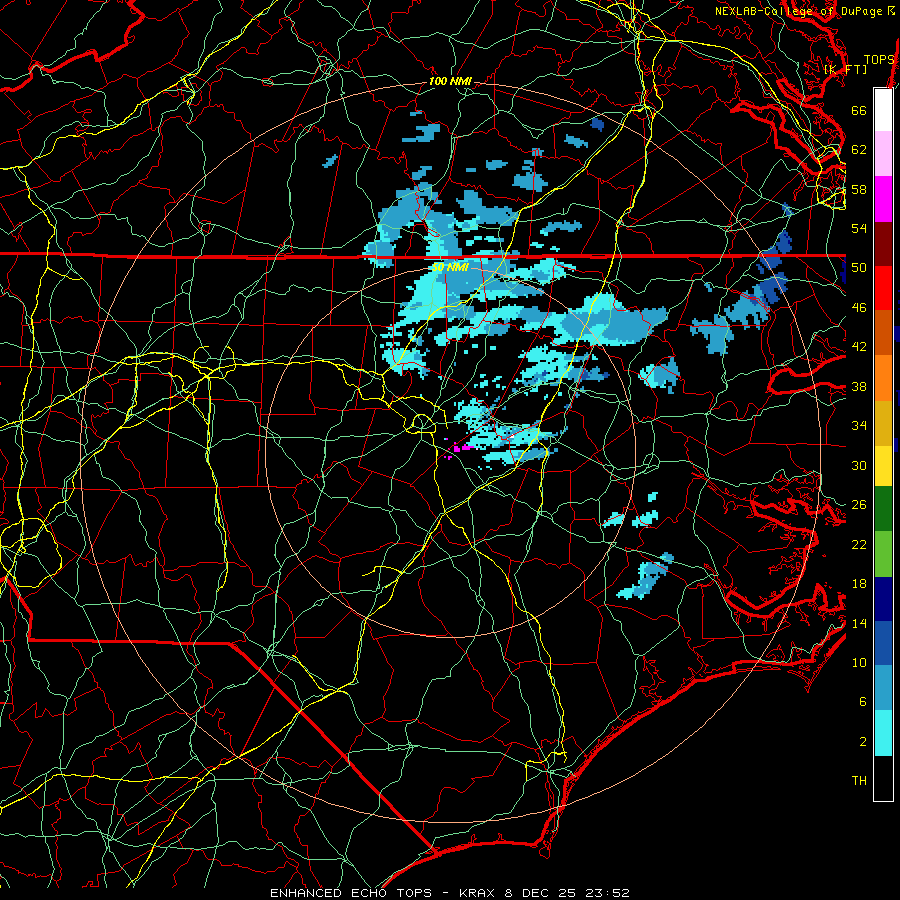Image resolution: width=900 pixels, height=900 pixels.
Task: Click the 6 legend value
Action: (863, 702)
